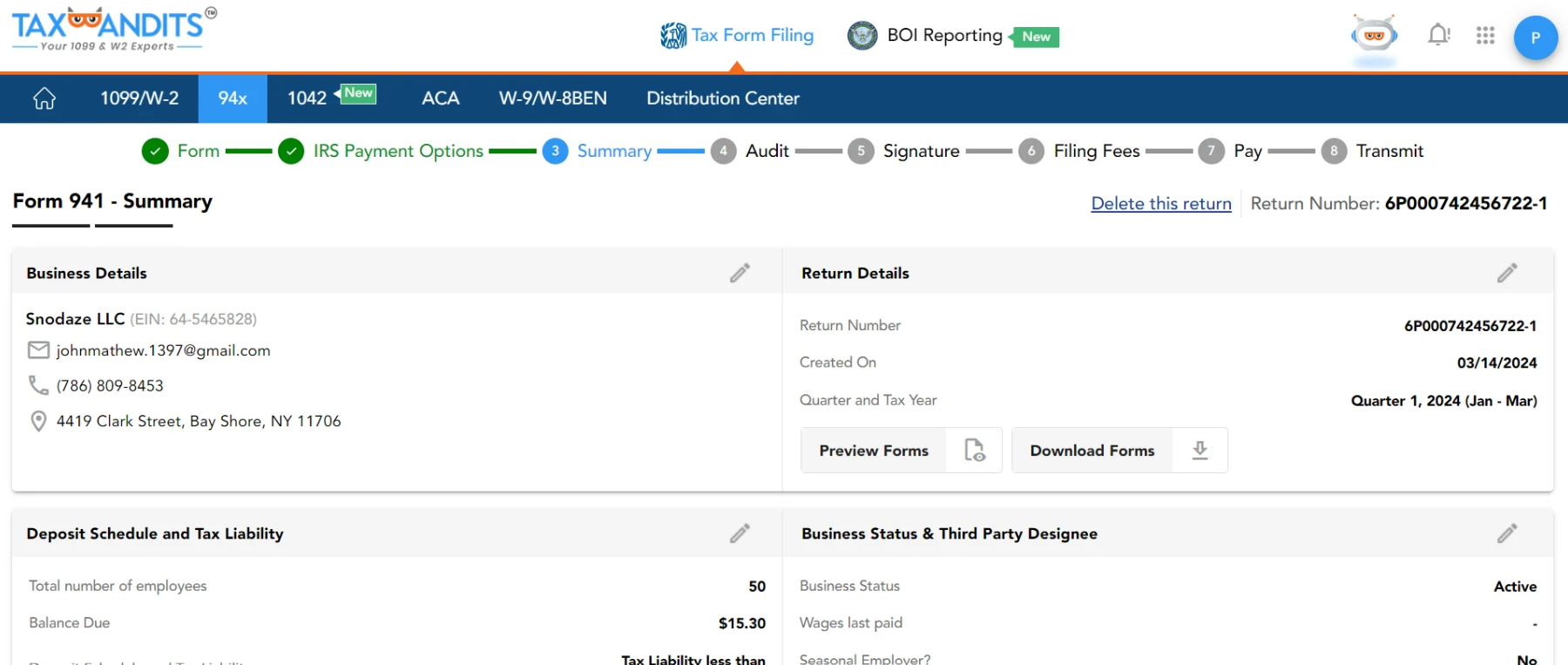Click the Summary step label
Image resolution: width=1568 pixels, height=665 pixels.
pos(614,151)
